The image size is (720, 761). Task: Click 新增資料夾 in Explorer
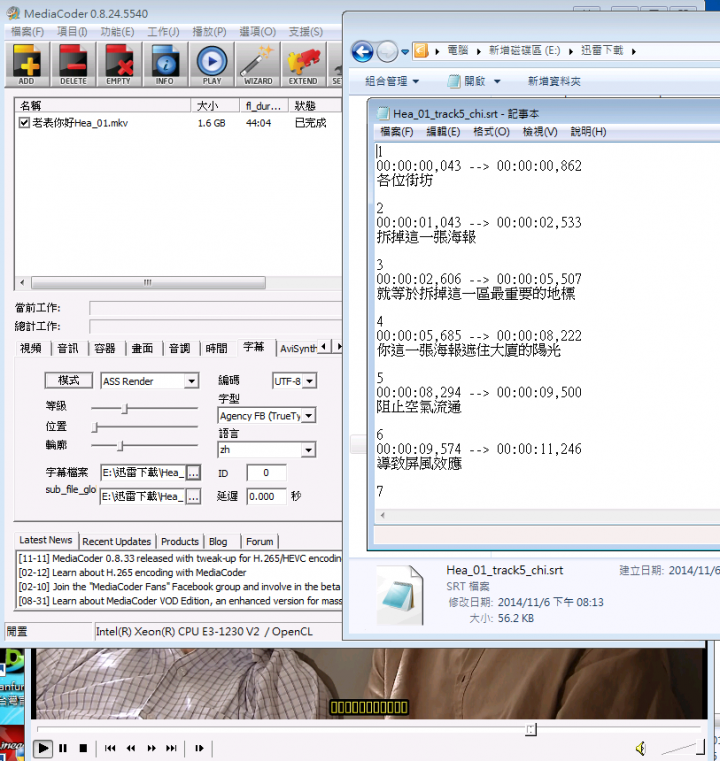[x=554, y=81]
